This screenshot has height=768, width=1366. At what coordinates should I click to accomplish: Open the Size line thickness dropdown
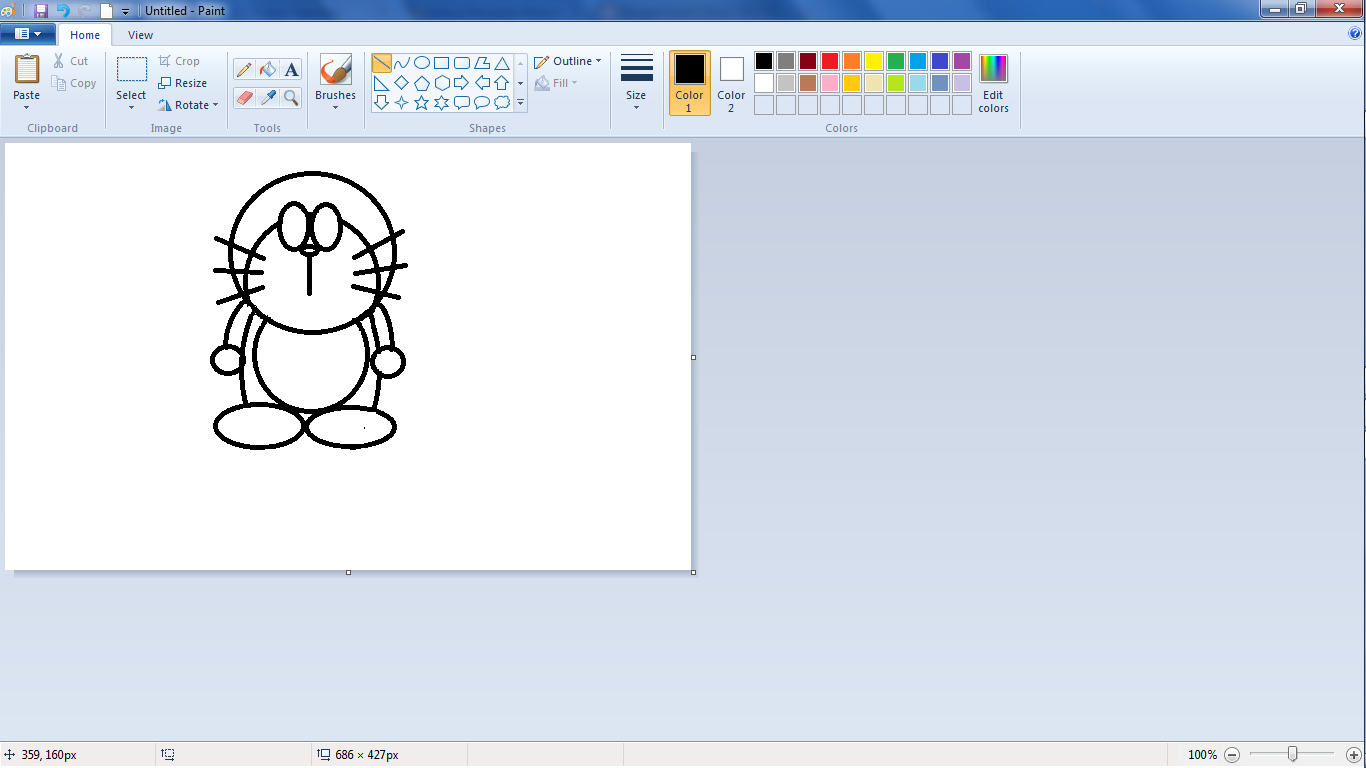636,83
